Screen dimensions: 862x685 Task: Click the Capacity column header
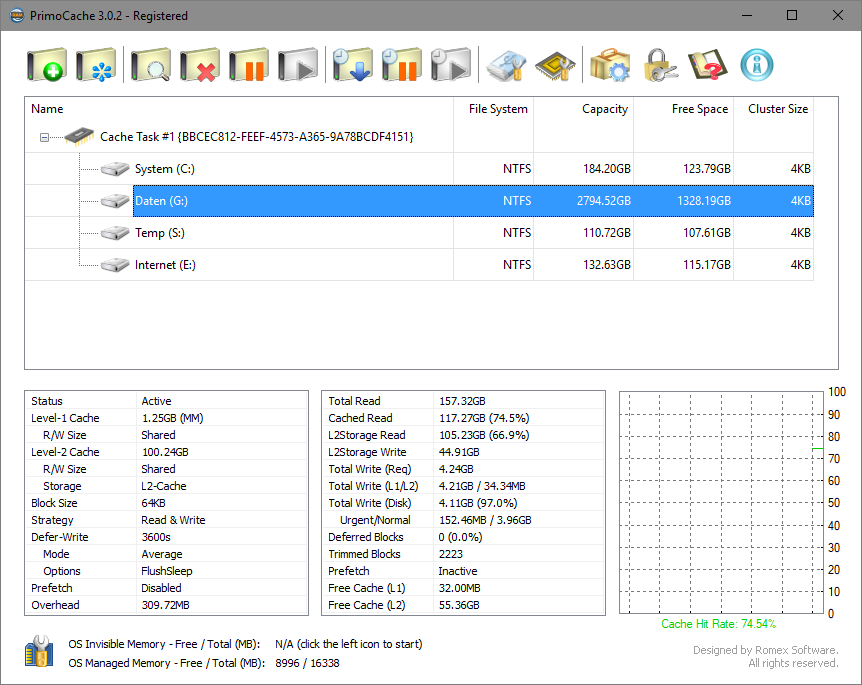tap(584, 109)
